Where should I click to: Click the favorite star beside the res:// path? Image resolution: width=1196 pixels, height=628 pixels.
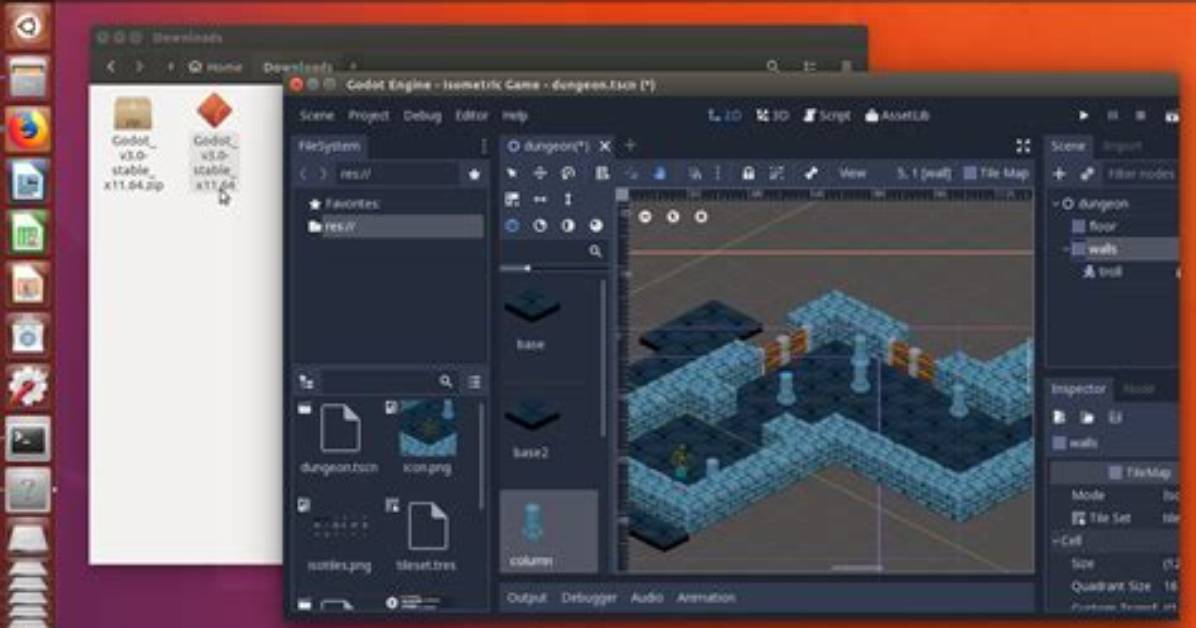tap(474, 174)
